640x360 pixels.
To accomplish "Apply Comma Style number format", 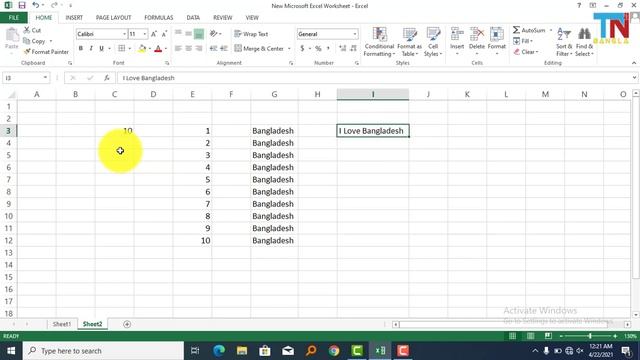I will (x=328, y=48).
